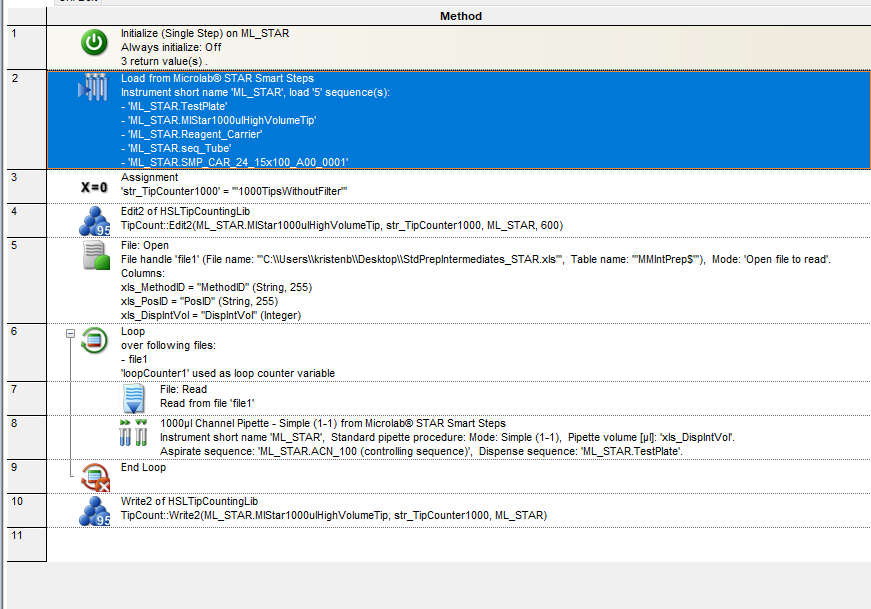871x609 pixels.
Task: Click 'Load from Microlab® STAR Smart Steps' text
Action: click(x=217, y=78)
